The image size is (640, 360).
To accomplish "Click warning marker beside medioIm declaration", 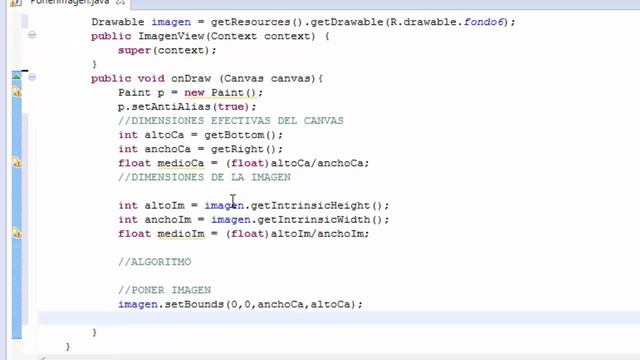I will tap(17, 233).
